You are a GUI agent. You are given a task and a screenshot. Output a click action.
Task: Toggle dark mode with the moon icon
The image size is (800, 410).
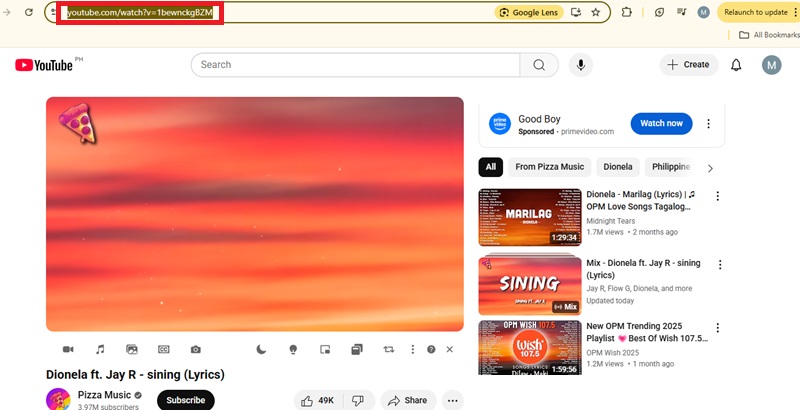coord(261,349)
